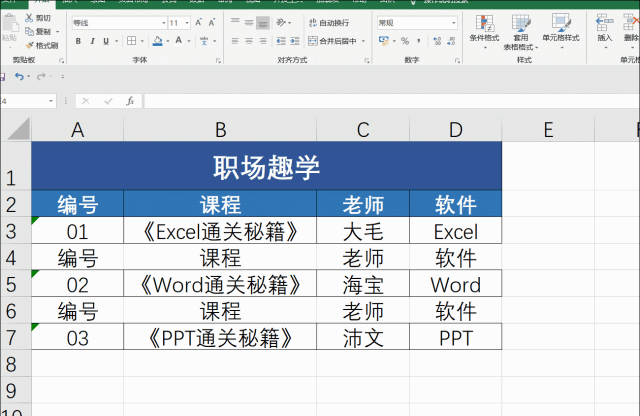
Task: Open the Underline style dropdown arrow
Action: click(116, 41)
